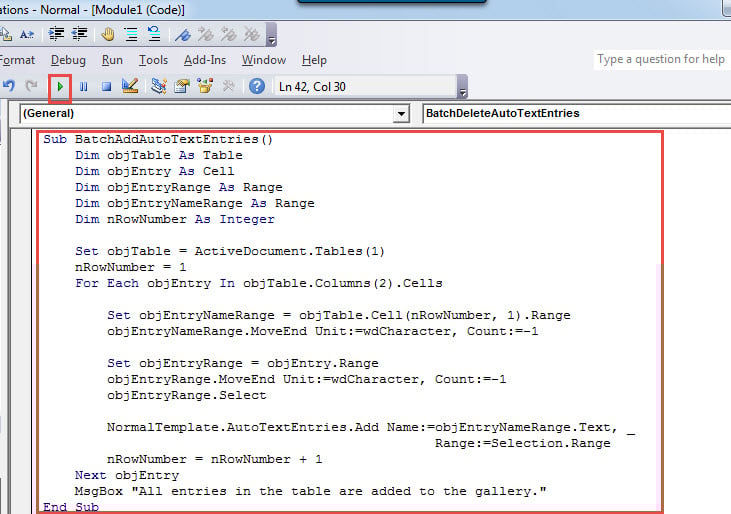Screen dimensions: 731x514
Task: Open the Properties Window icon
Action: tap(182, 86)
